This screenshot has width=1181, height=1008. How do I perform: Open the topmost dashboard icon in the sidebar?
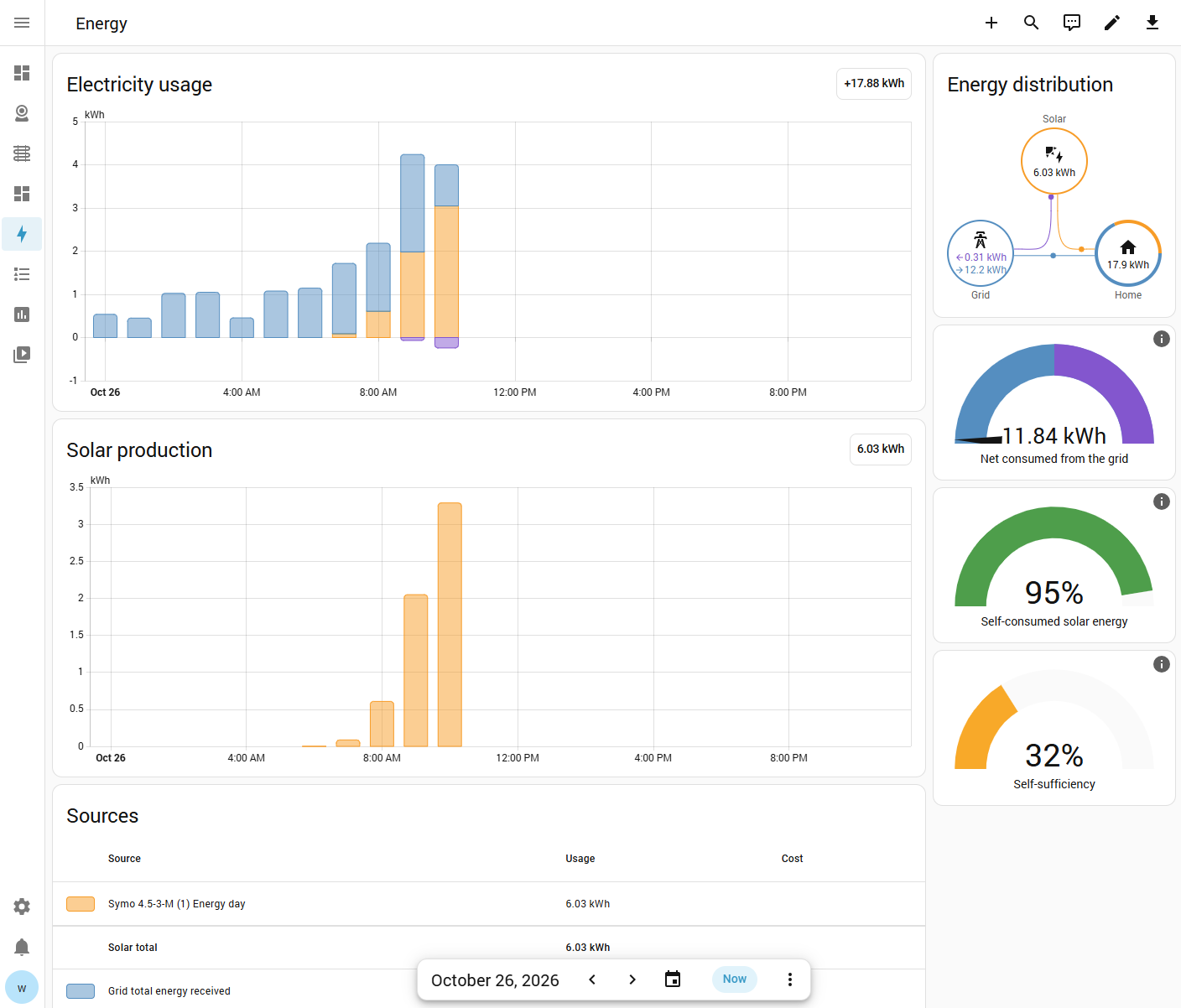22,73
